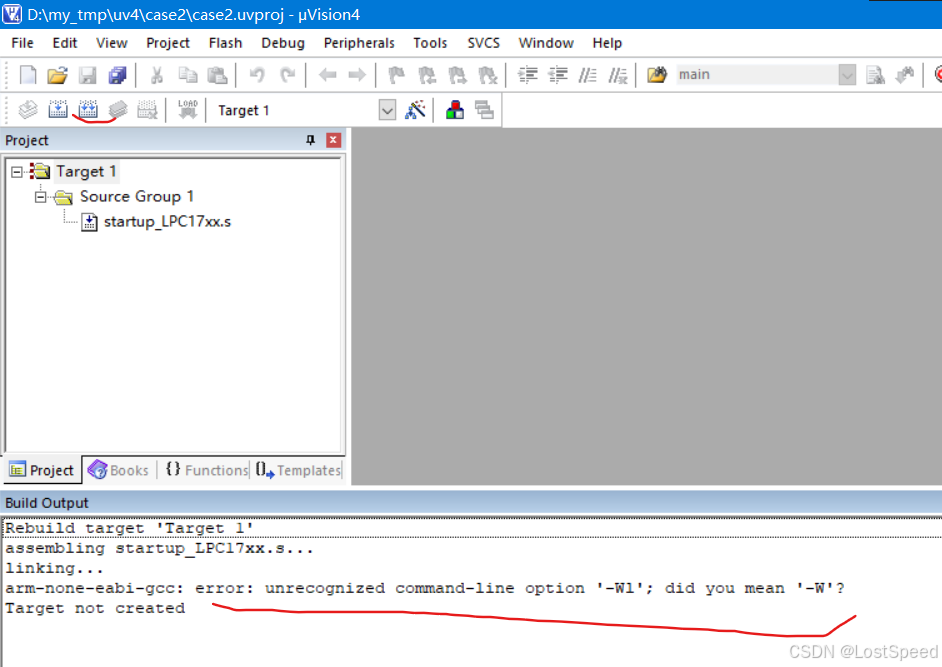Image resolution: width=942 pixels, height=667 pixels.
Task: Open the Peripherals menu
Action: click(359, 43)
